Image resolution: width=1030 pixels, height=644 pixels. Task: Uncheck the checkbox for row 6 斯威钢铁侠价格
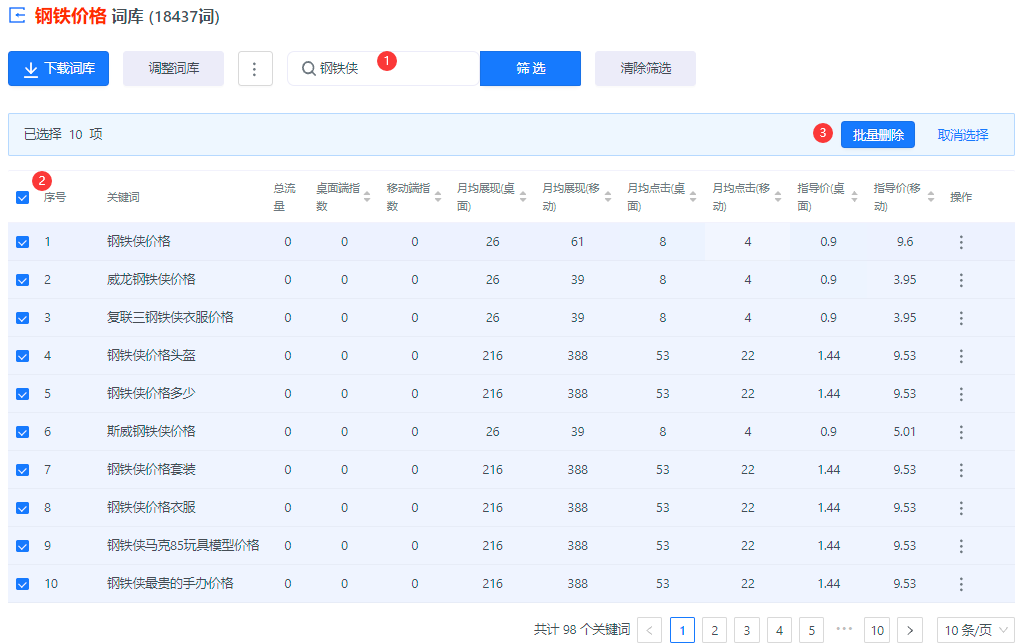[22, 432]
